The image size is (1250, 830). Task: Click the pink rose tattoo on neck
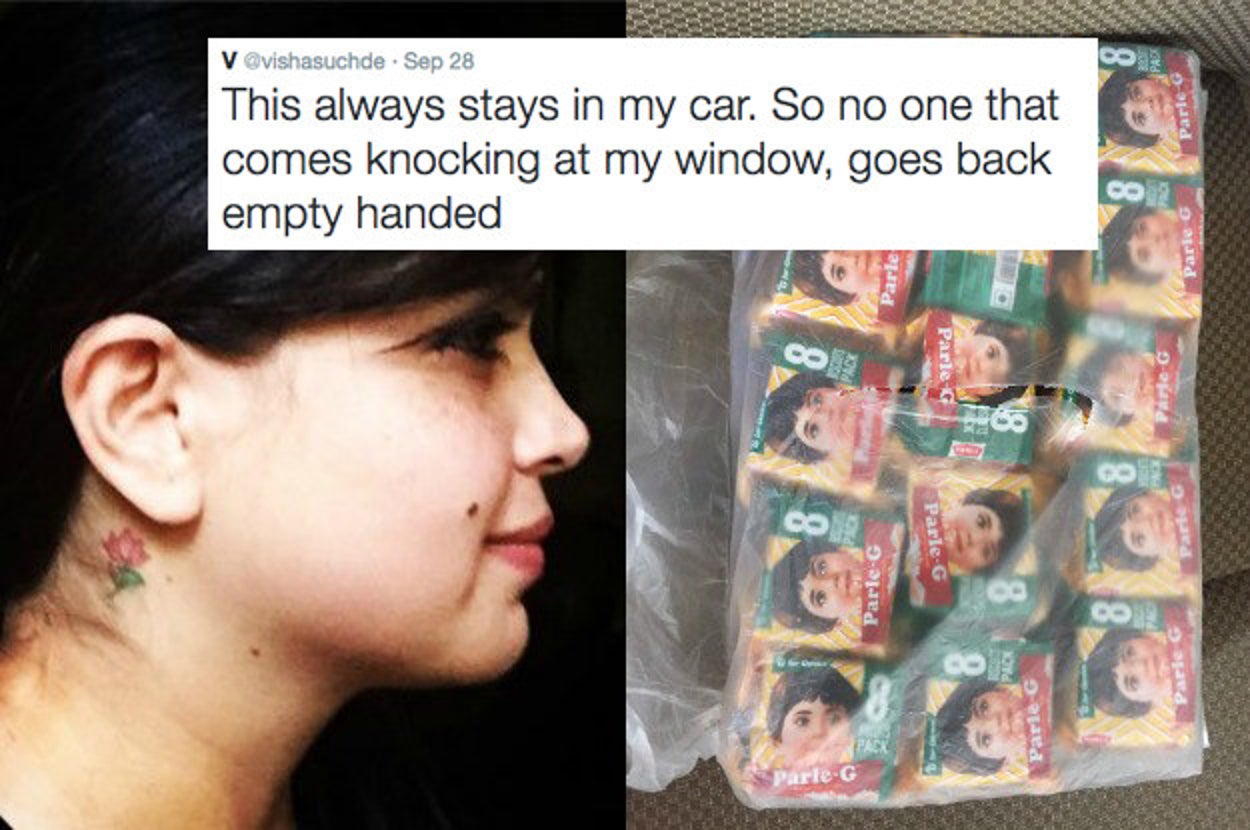(x=125, y=558)
